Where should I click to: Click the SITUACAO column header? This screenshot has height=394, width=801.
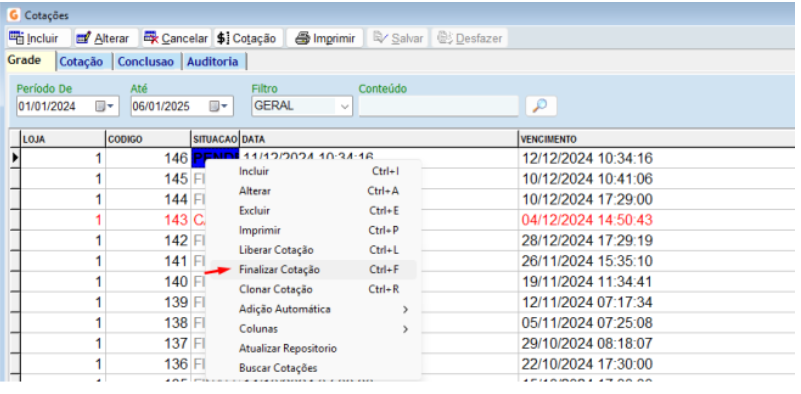click(x=215, y=139)
